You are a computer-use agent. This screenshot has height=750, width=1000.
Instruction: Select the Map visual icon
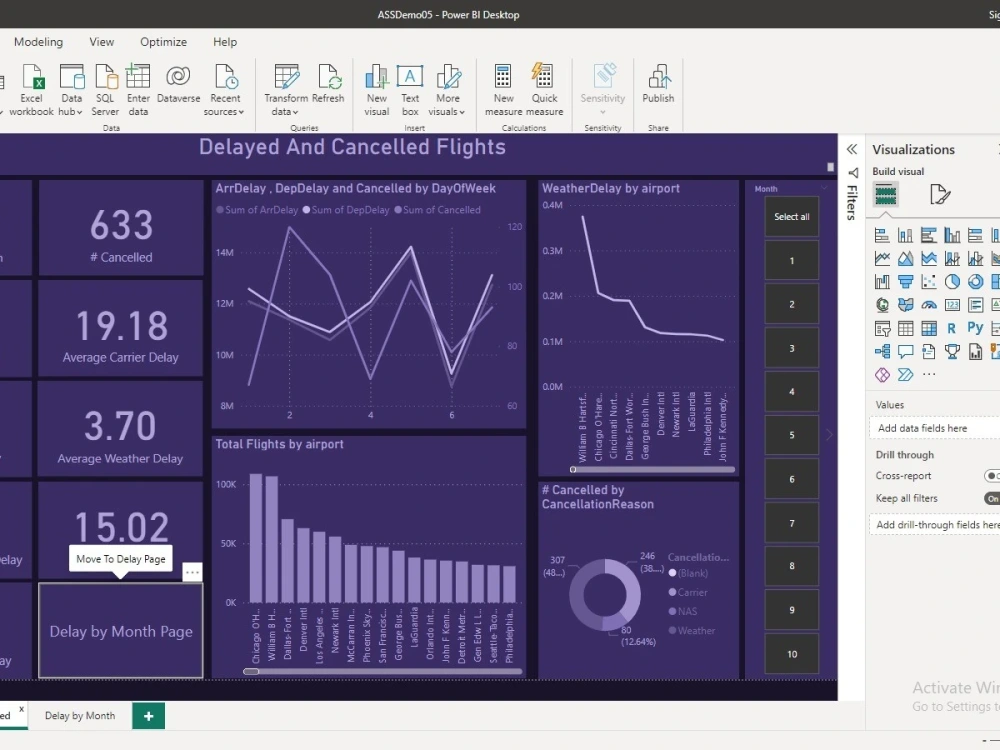(x=882, y=305)
